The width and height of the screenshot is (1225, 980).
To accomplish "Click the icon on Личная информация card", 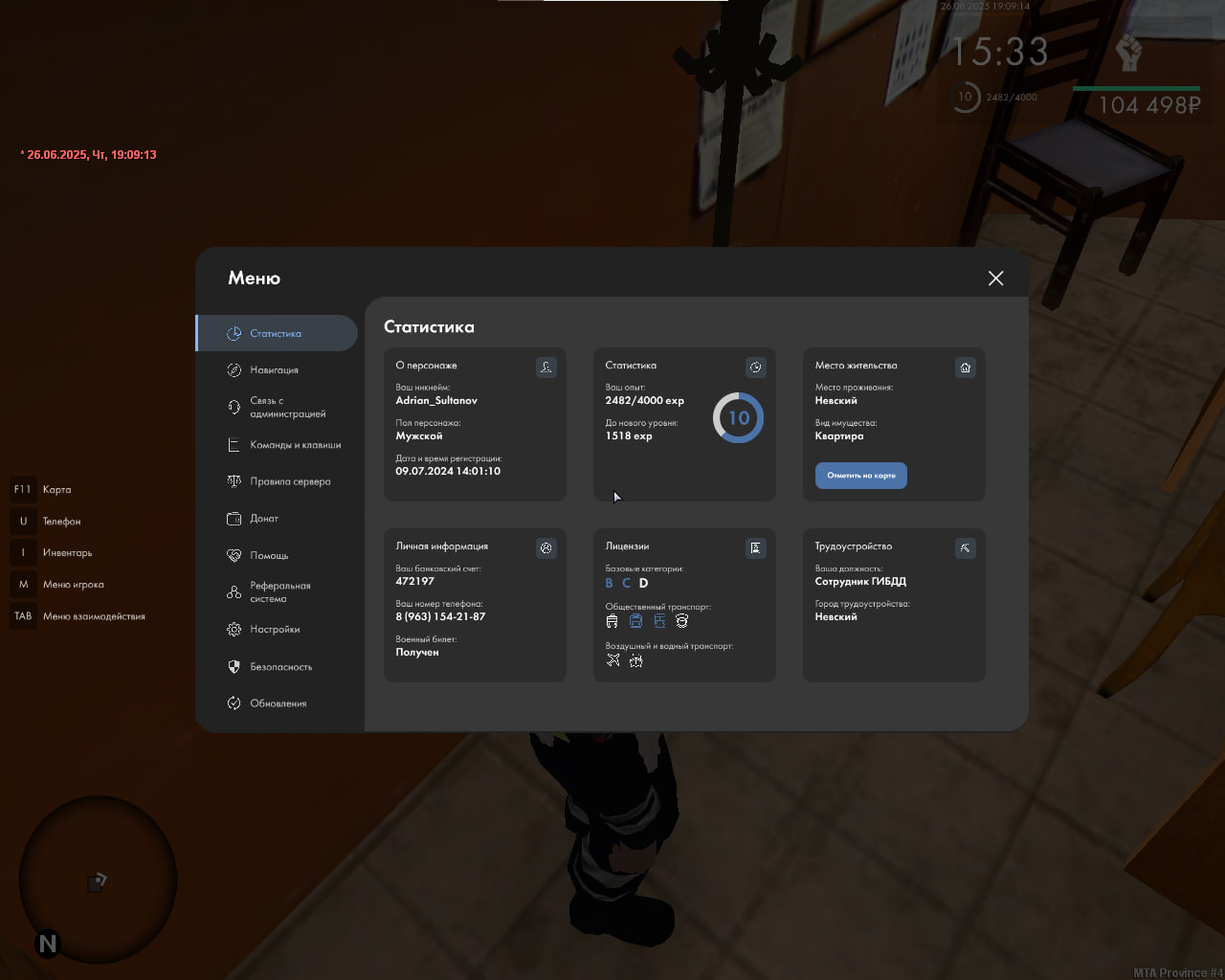I will [546, 547].
